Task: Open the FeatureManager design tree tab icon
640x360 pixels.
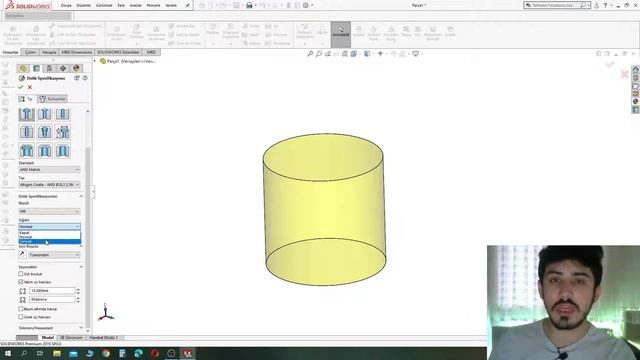Action: [x=23, y=68]
